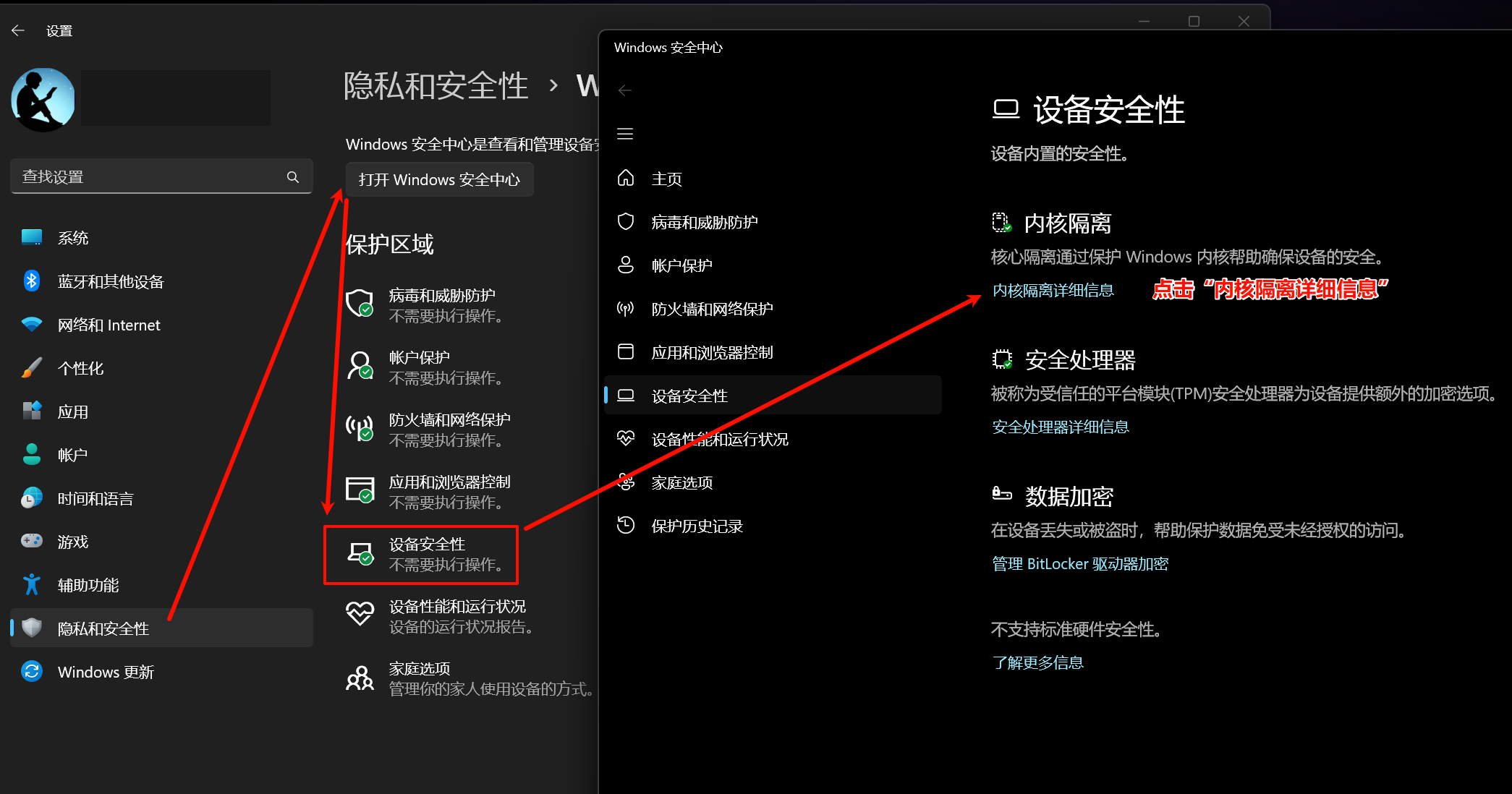Select 设备安全性 in Security Center sidebar
Screen dimensions: 1512x794
(x=773, y=395)
